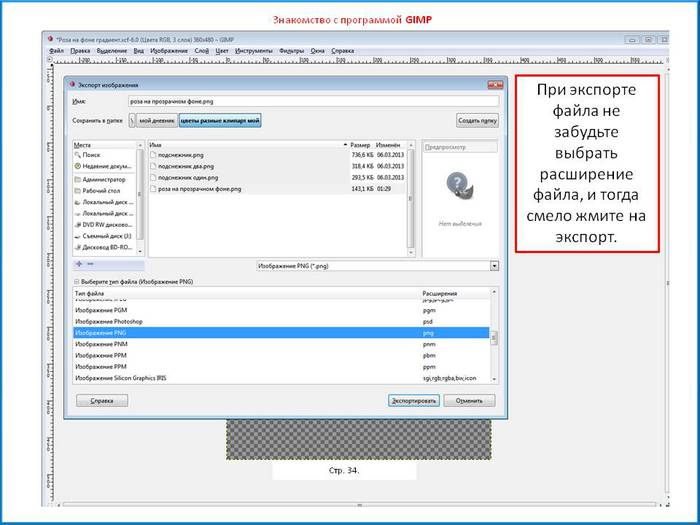Open the Цвет menu
Image resolution: width=700 pixels, height=525 pixels.
point(222,51)
